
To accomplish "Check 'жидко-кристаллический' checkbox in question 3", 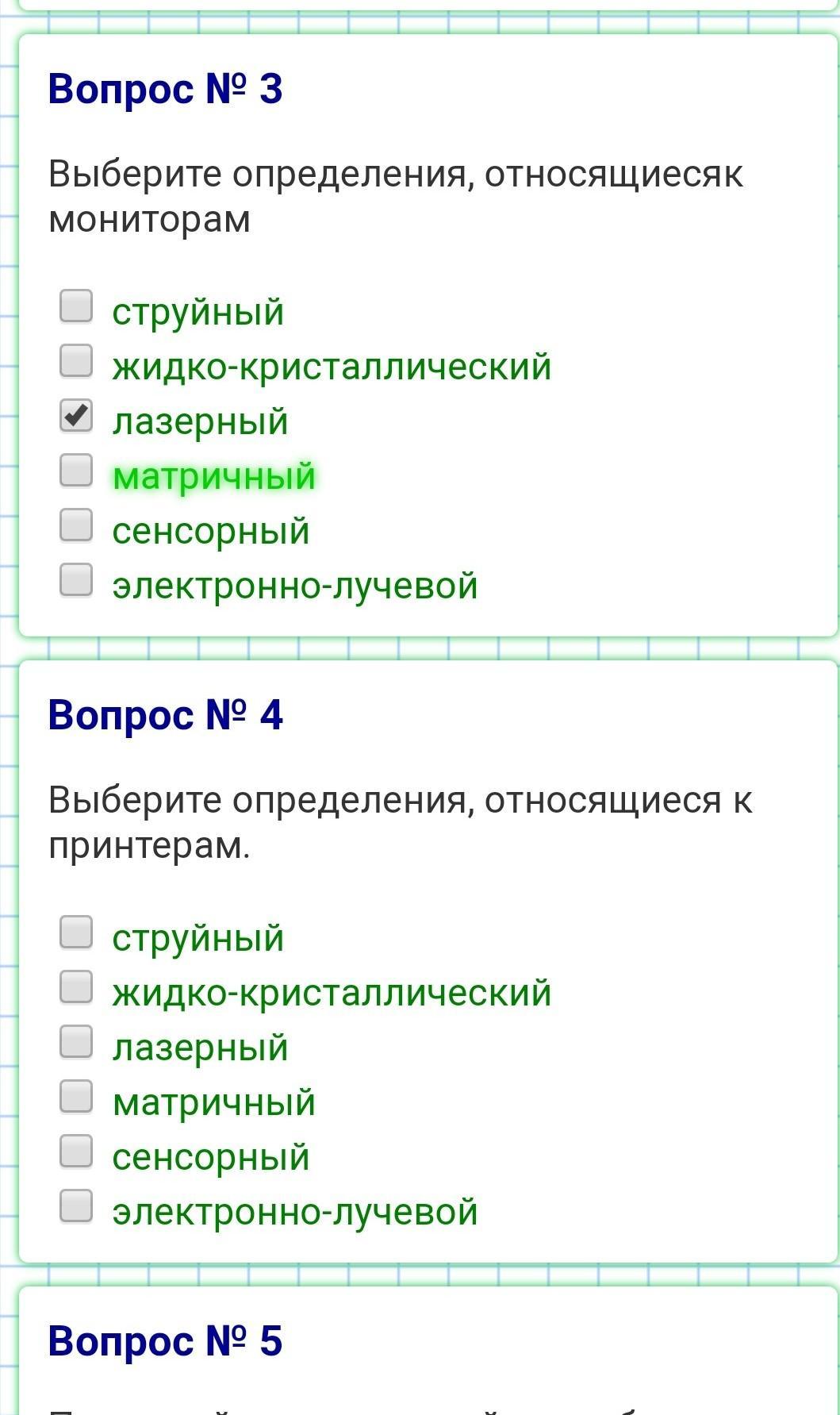I will coord(76,361).
